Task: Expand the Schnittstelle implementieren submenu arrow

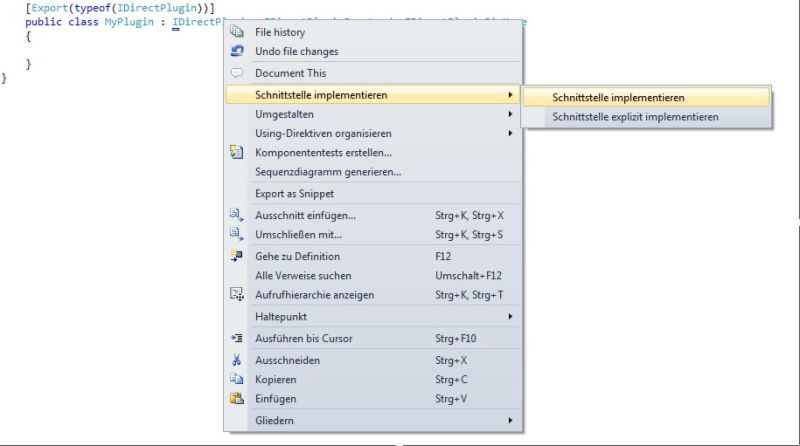Action: coord(510,95)
